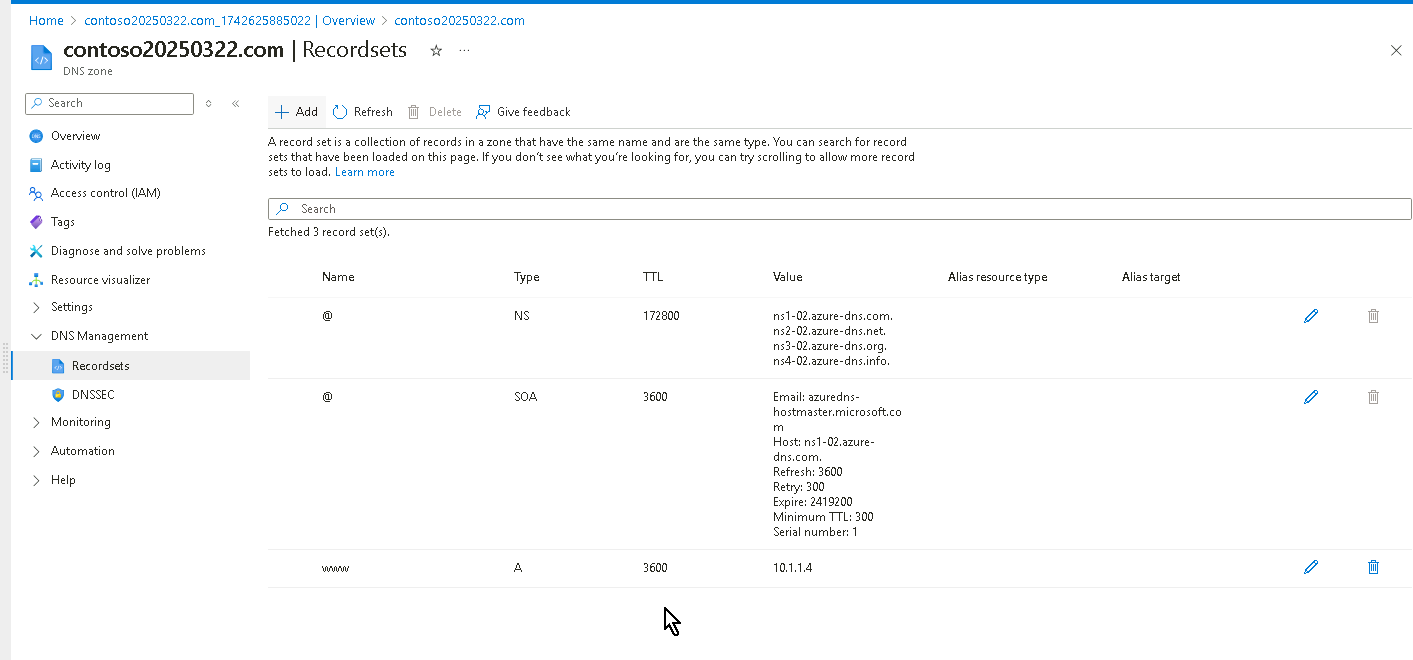1413x660 pixels.
Task: Click ns1-02.azure-dns.com. in the NS row
Action: point(833,316)
